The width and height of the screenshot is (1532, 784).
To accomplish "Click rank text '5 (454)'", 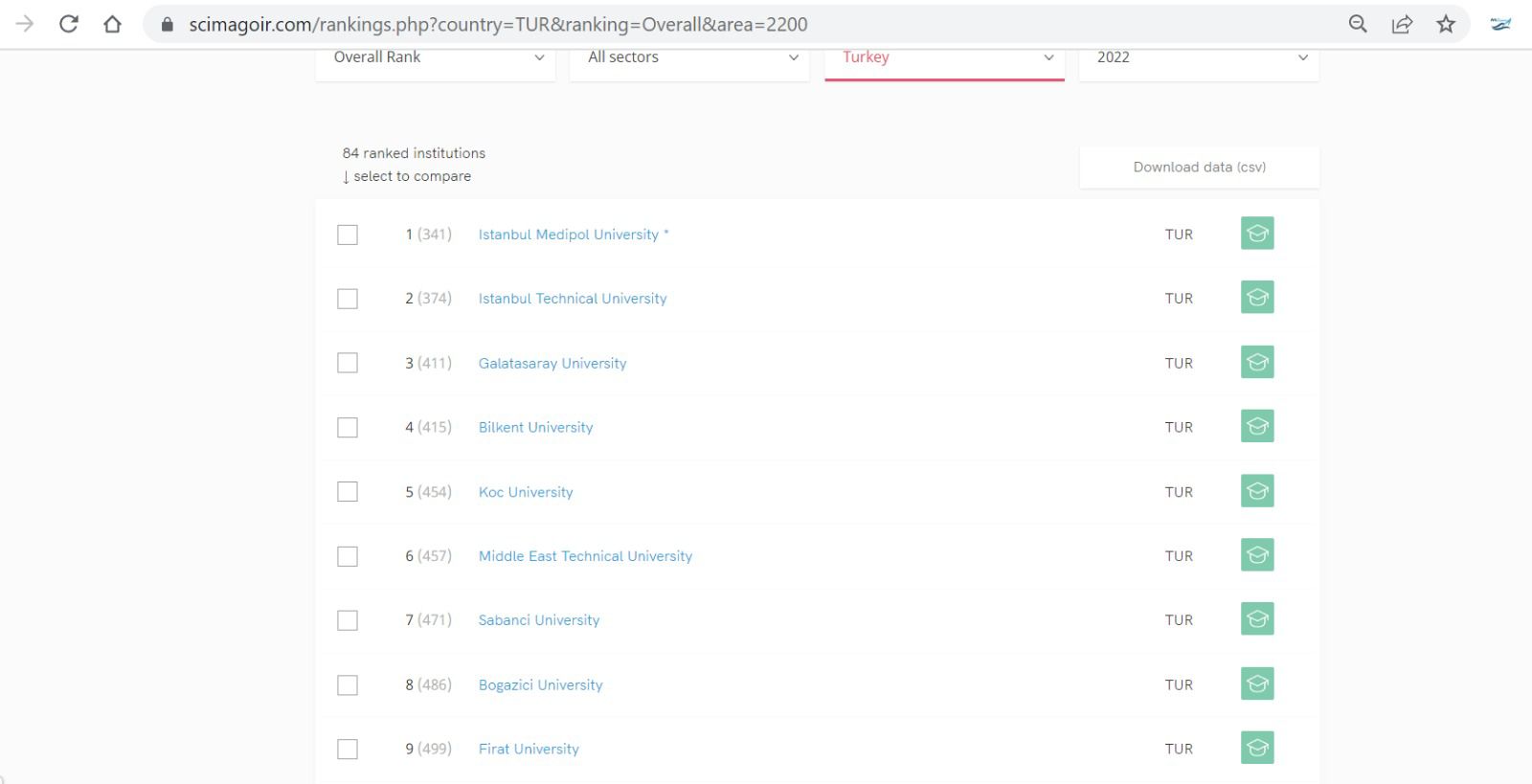I will pyautogui.click(x=428, y=492).
